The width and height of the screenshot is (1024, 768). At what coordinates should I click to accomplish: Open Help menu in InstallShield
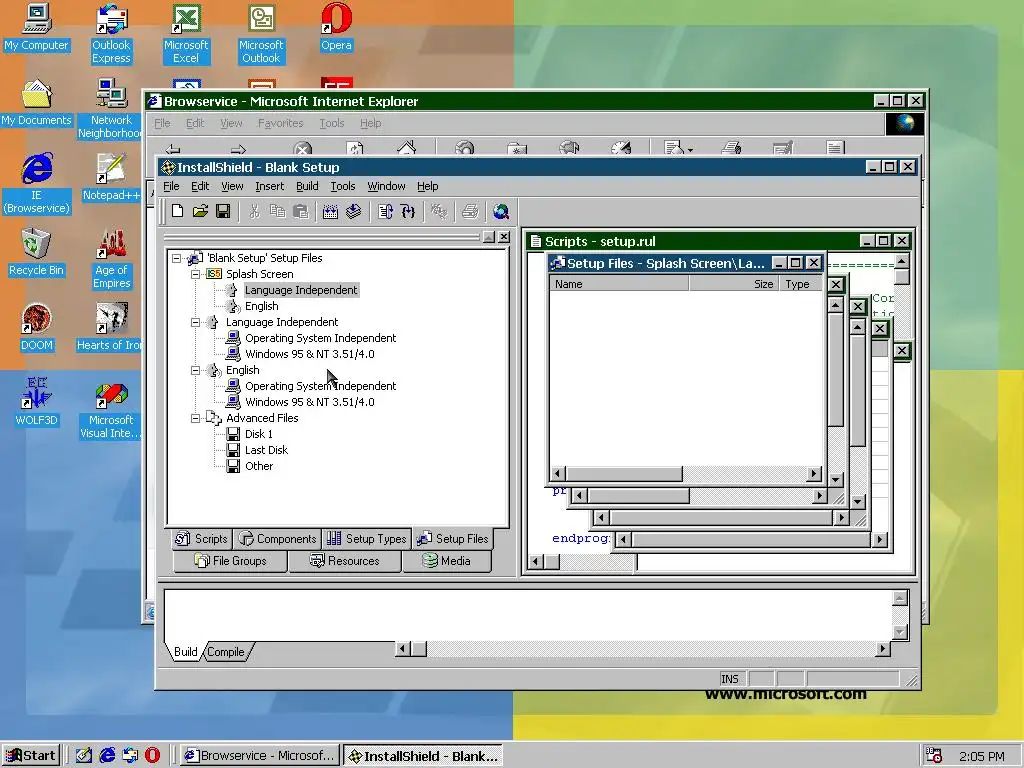coord(428,186)
